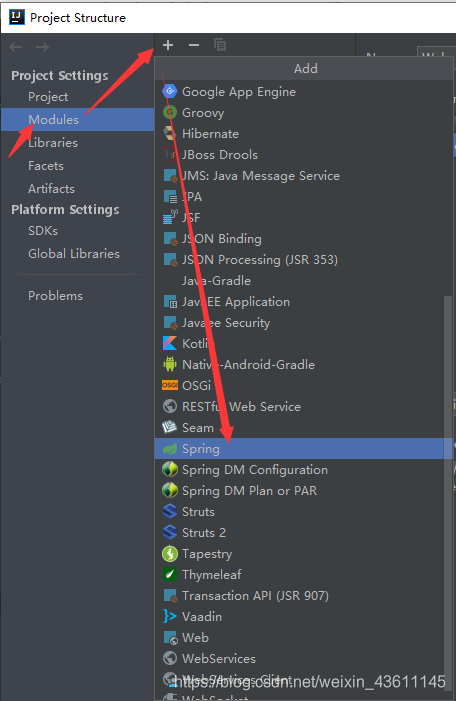Choose Java-Gradle from Add menu
Image resolution: width=456 pixels, height=701 pixels.
click(x=216, y=281)
